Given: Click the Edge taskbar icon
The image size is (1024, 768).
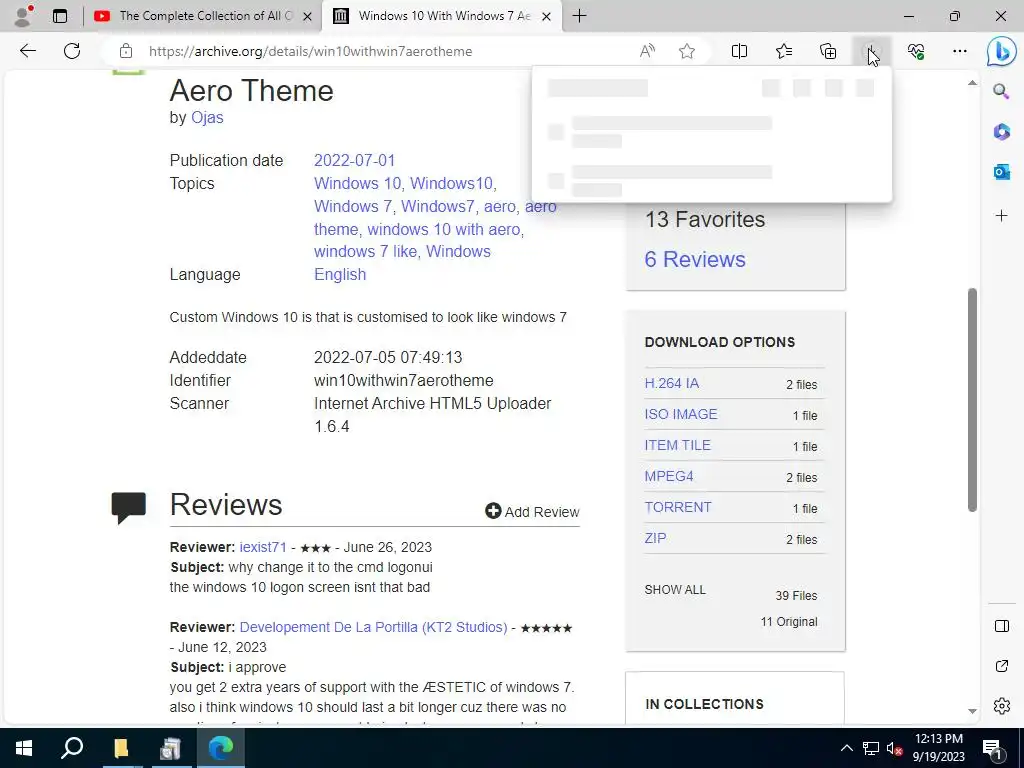Looking at the screenshot, I should (x=221, y=748).
